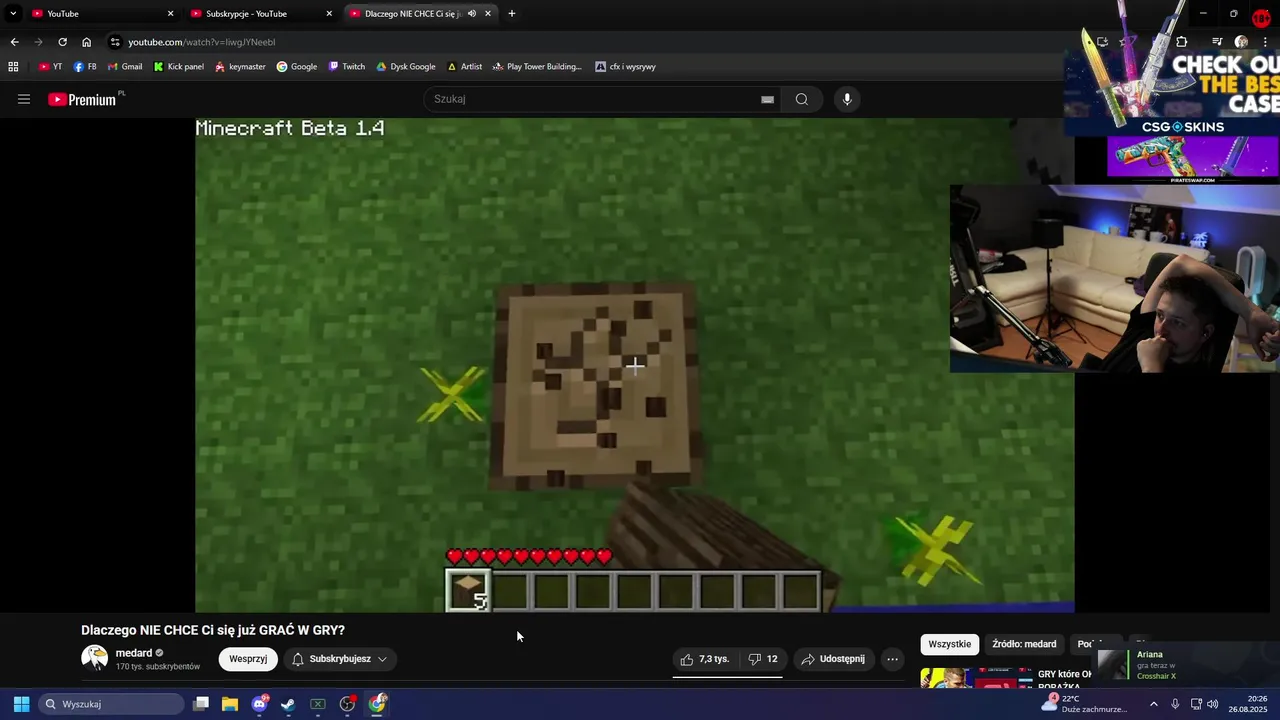Open the medard channel avatar

coord(95,658)
